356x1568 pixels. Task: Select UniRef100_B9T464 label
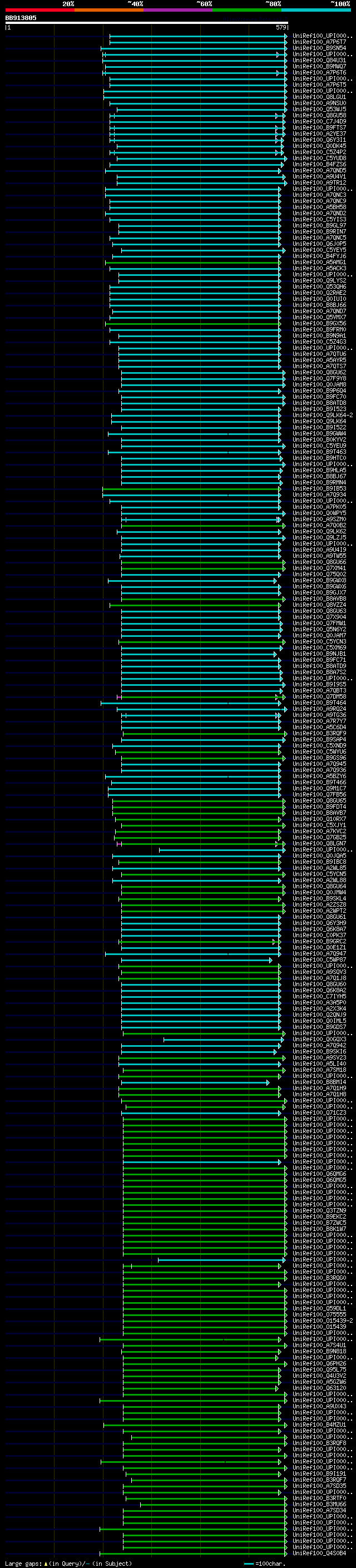pyautogui.click(x=319, y=703)
